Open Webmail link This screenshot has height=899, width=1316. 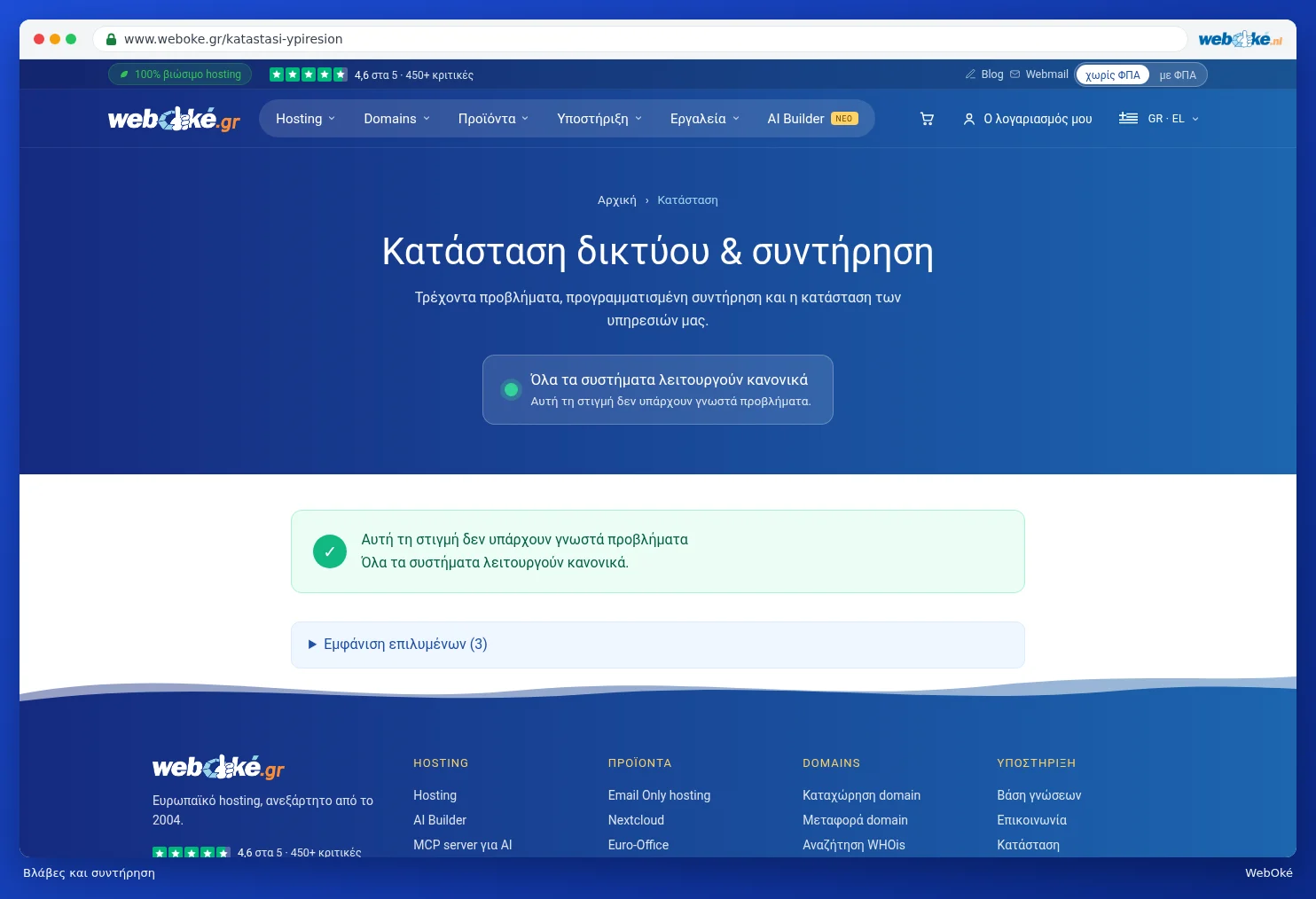(1039, 74)
